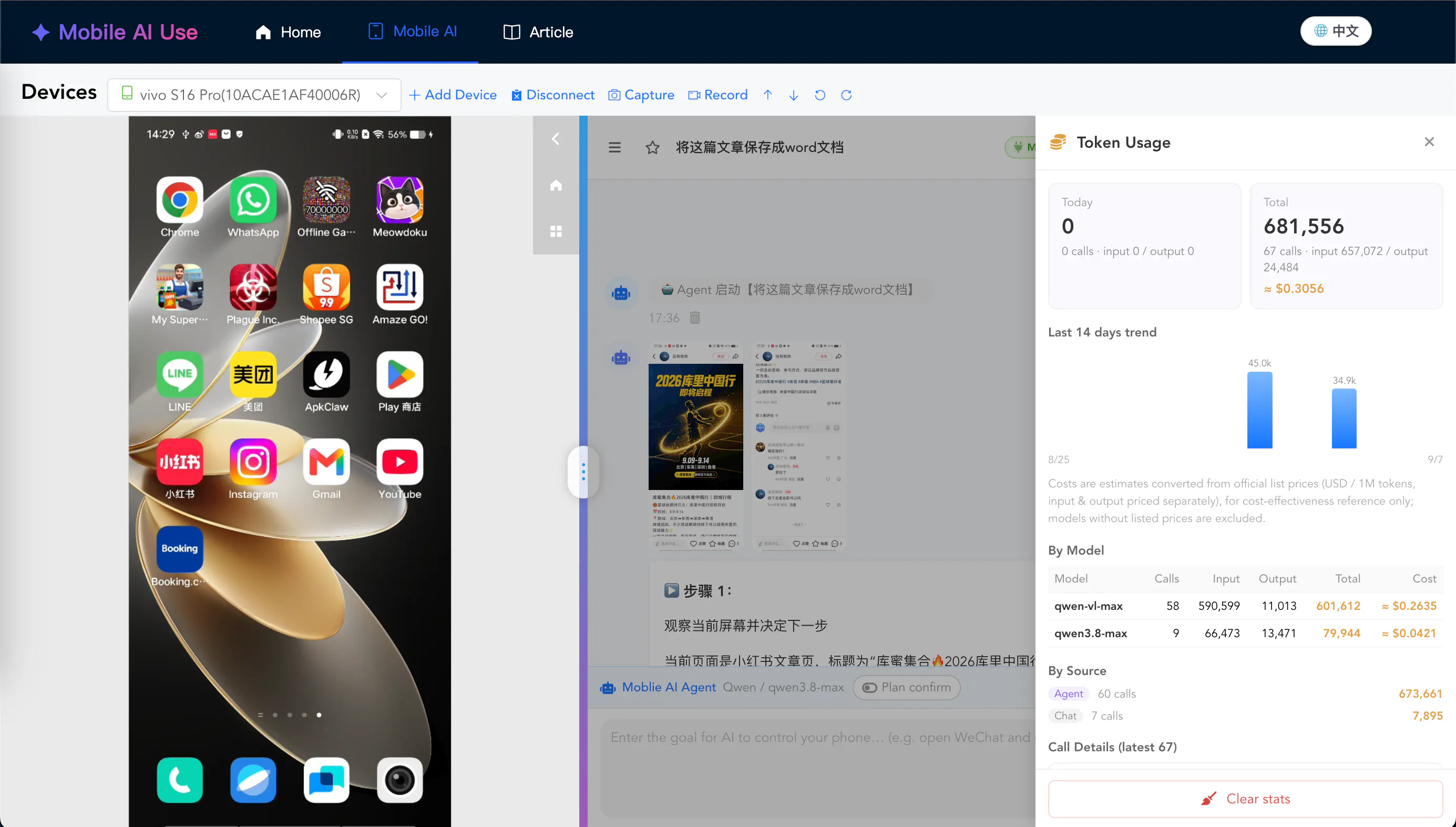Capture a screenshot of the device
The width and height of the screenshot is (1456, 827).
641,95
